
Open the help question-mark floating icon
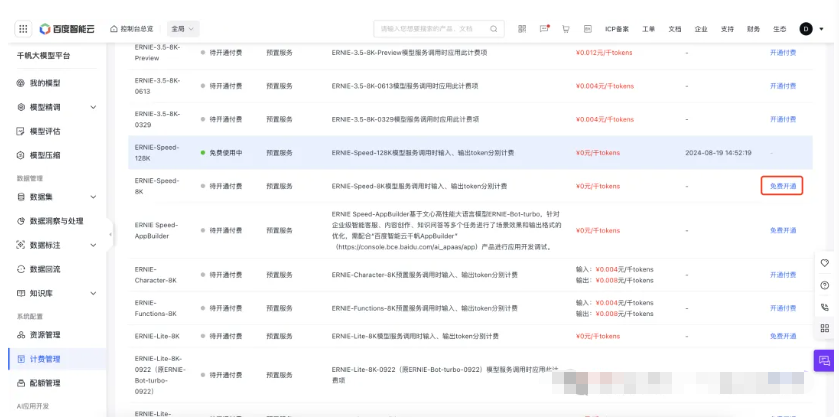(825, 285)
